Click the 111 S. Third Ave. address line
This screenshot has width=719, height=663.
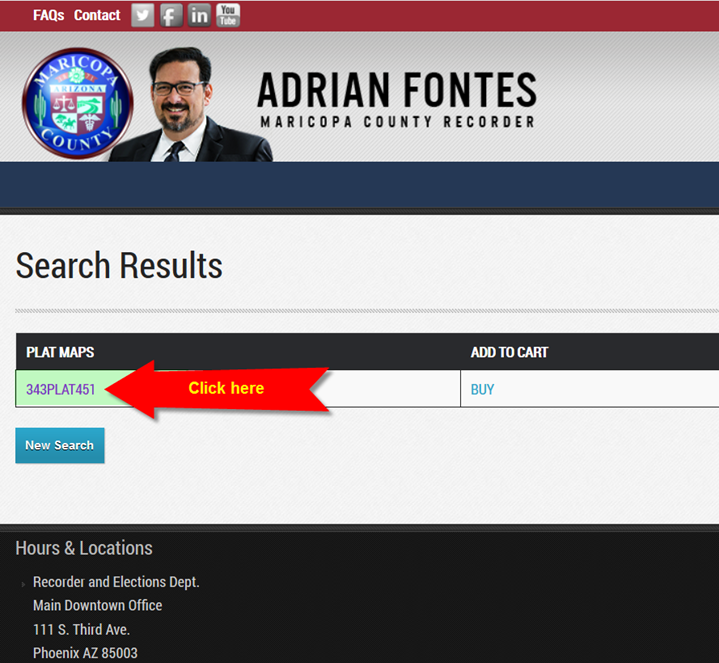click(81, 629)
